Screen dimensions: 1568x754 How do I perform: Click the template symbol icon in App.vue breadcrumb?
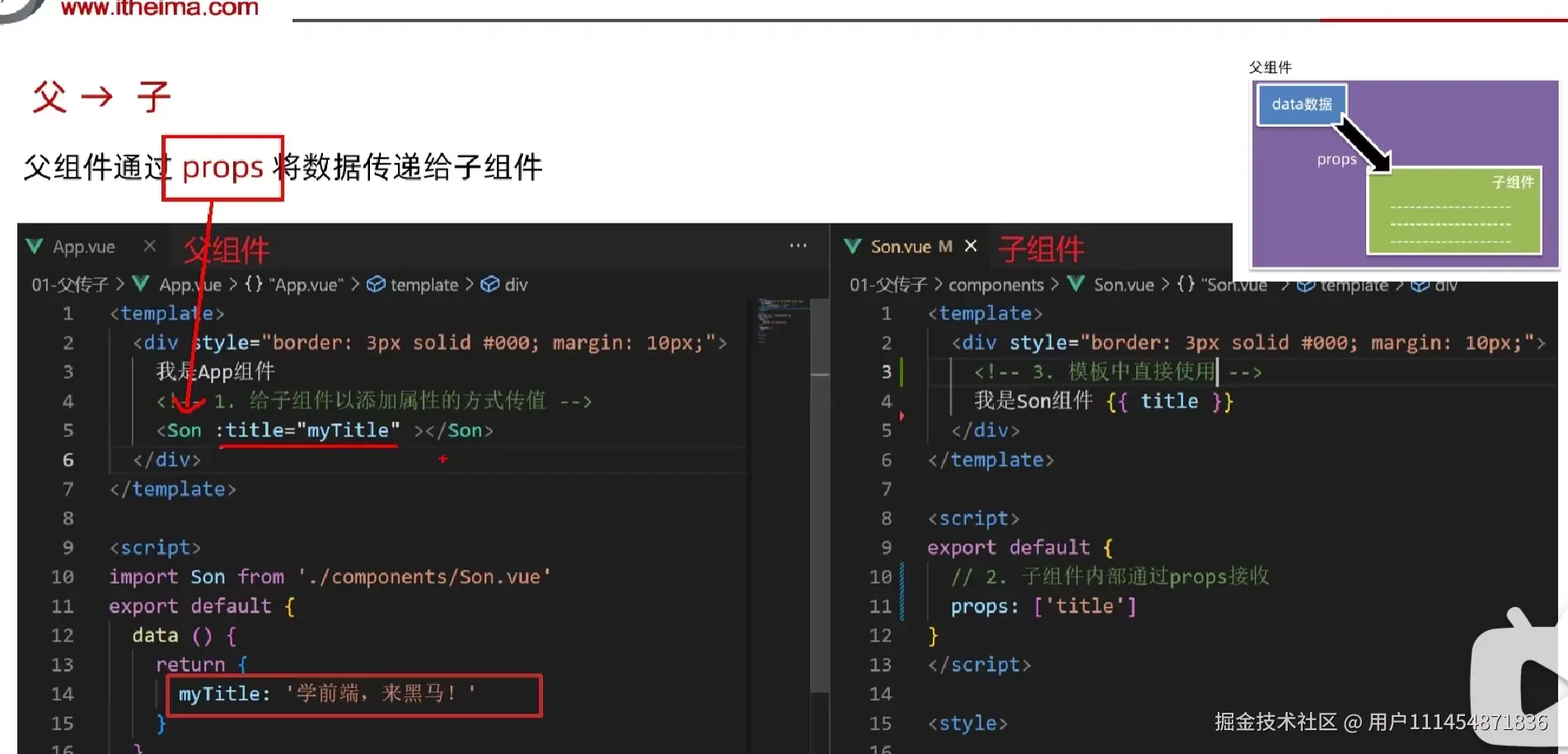point(376,284)
